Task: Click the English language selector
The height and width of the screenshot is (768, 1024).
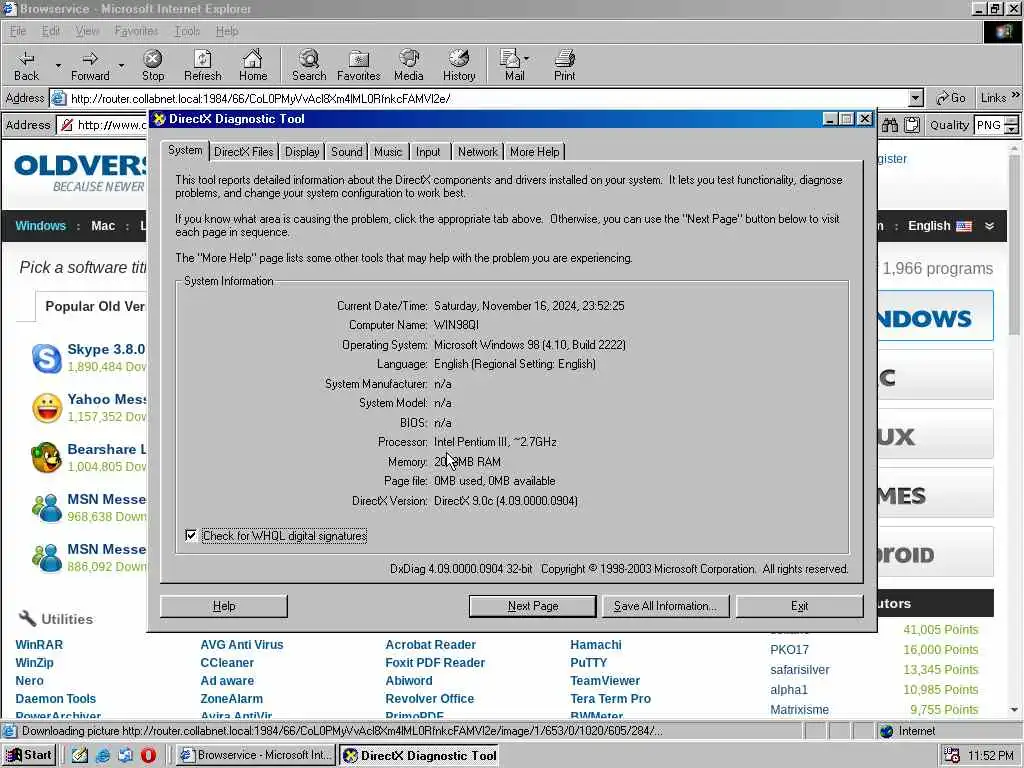Action: [x=939, y=226]
